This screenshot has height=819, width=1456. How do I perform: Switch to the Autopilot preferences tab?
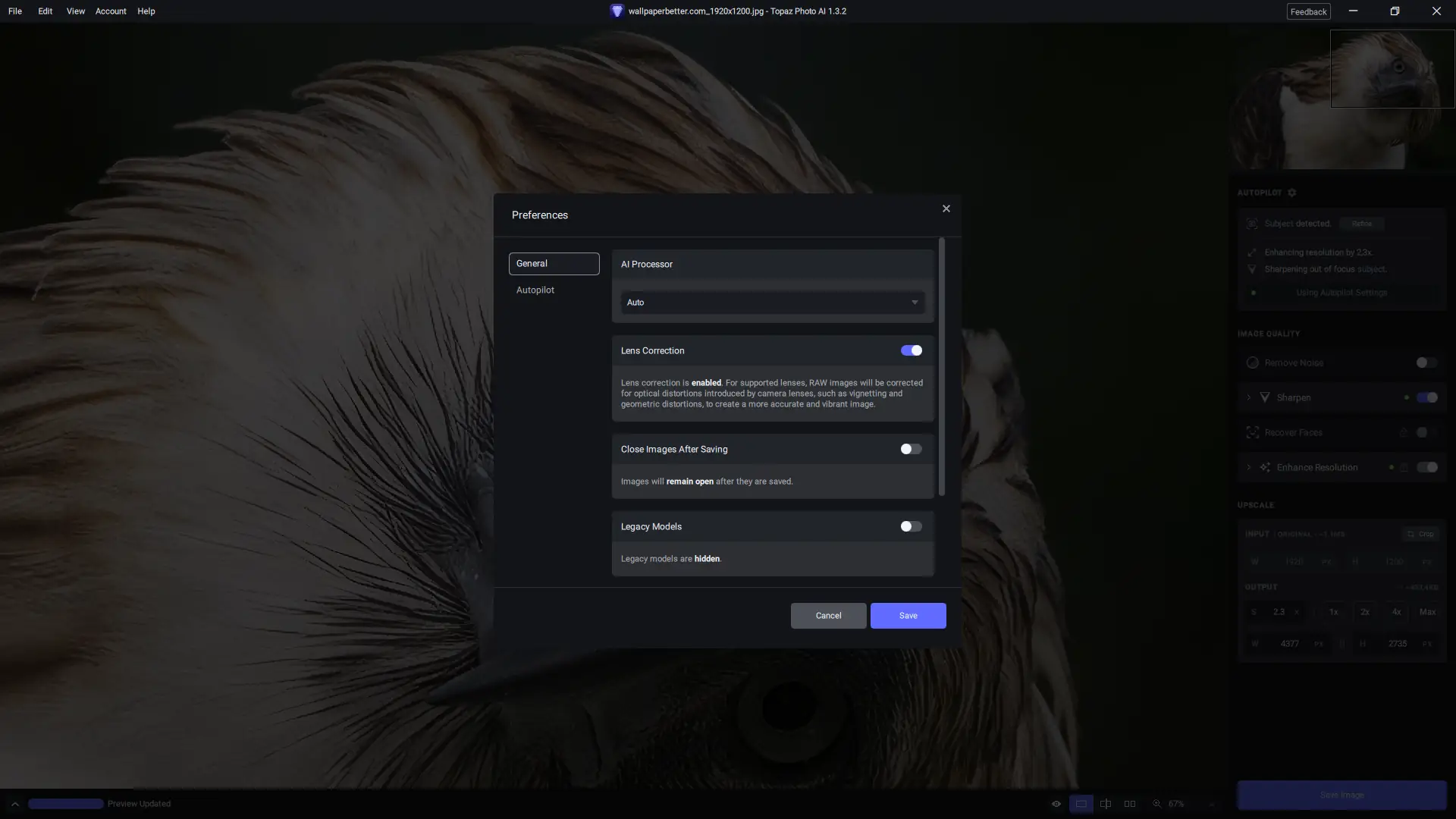coord(535,290)
